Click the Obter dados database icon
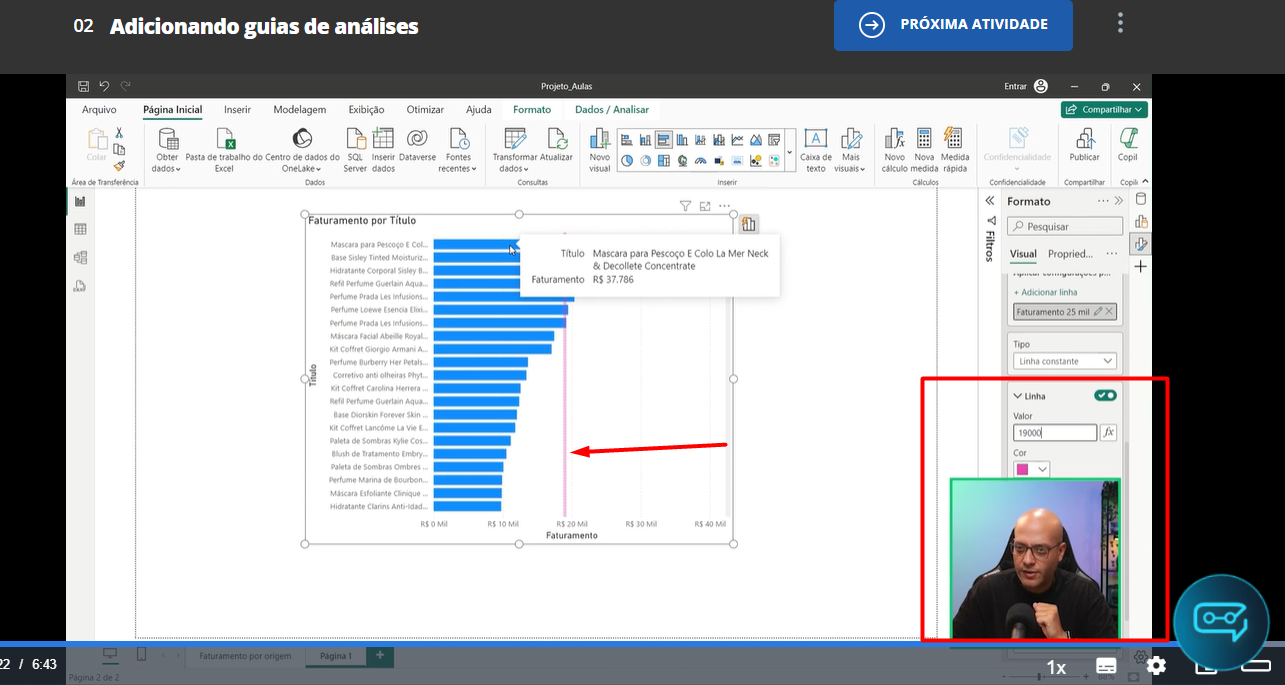 click(167, 139)
